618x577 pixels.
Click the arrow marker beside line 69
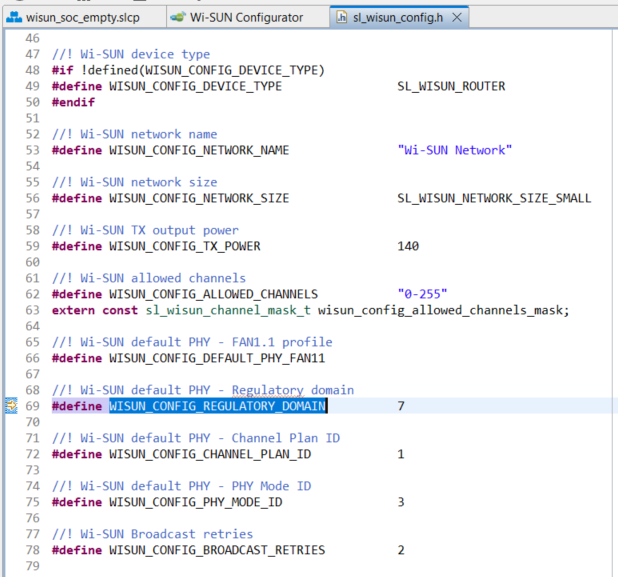coord(11,406)
